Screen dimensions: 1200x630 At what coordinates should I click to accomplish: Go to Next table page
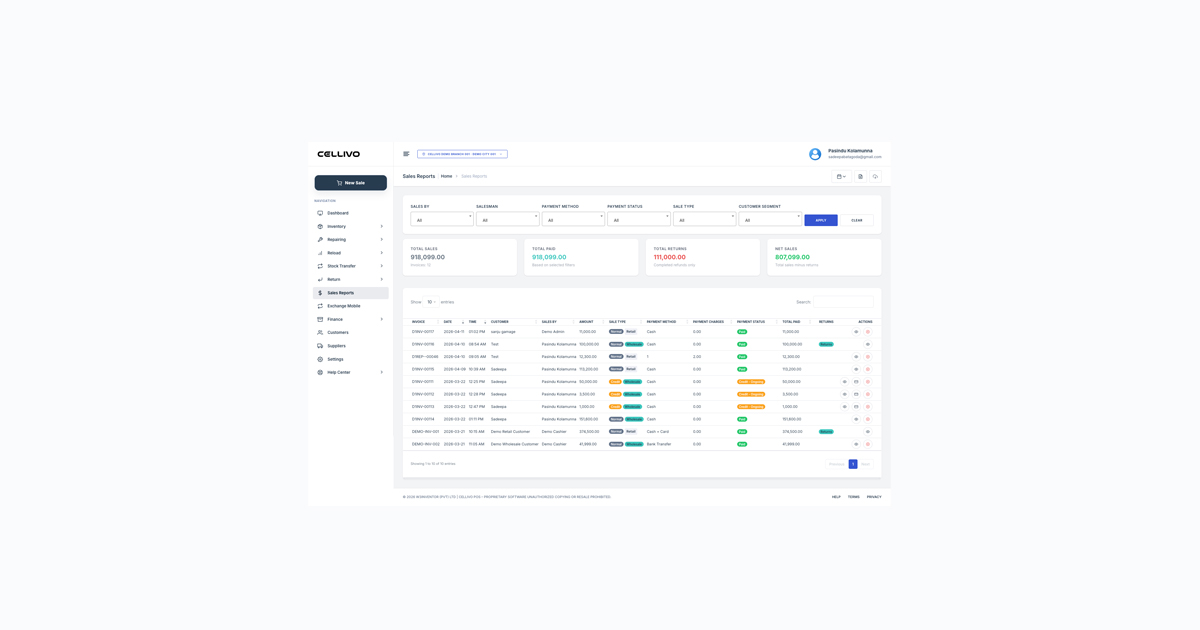point(865,464)
